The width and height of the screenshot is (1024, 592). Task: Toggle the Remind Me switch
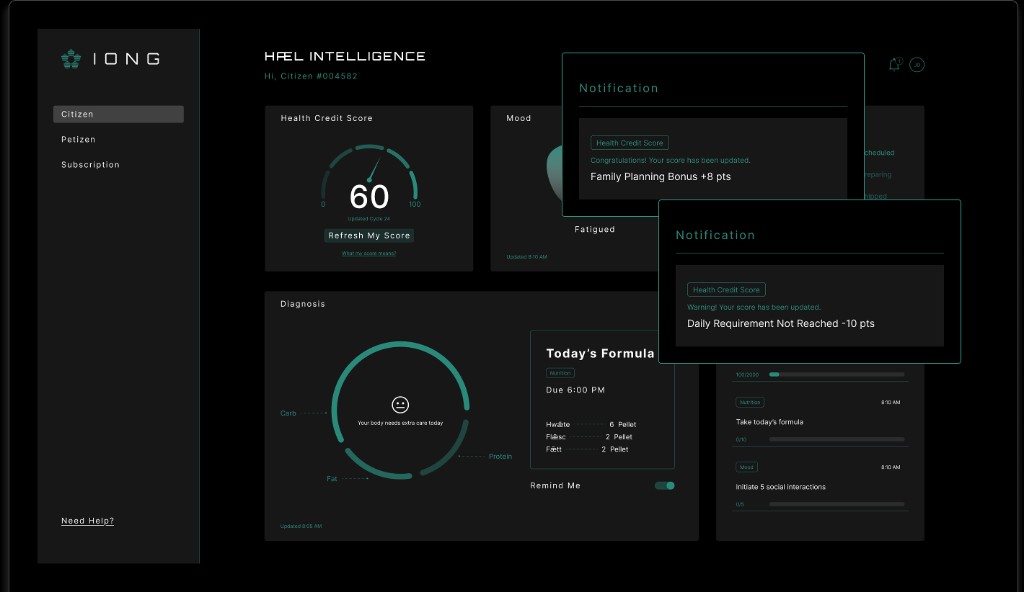pos(665,485)
